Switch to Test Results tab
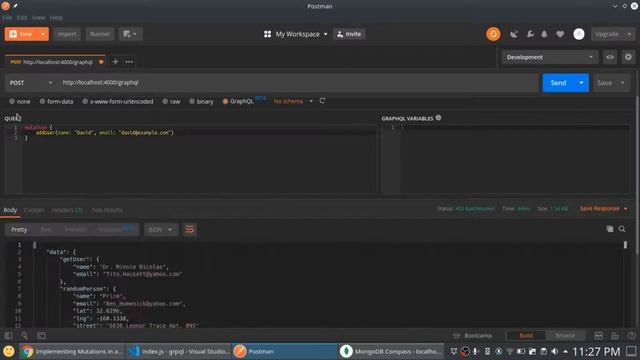 coord(107,210)
